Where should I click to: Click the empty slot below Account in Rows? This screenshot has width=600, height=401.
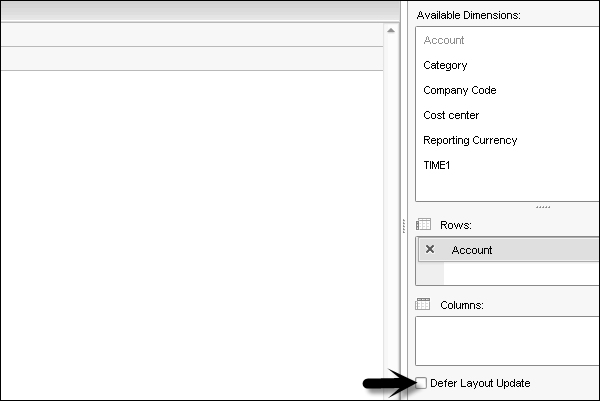point(520,274)
